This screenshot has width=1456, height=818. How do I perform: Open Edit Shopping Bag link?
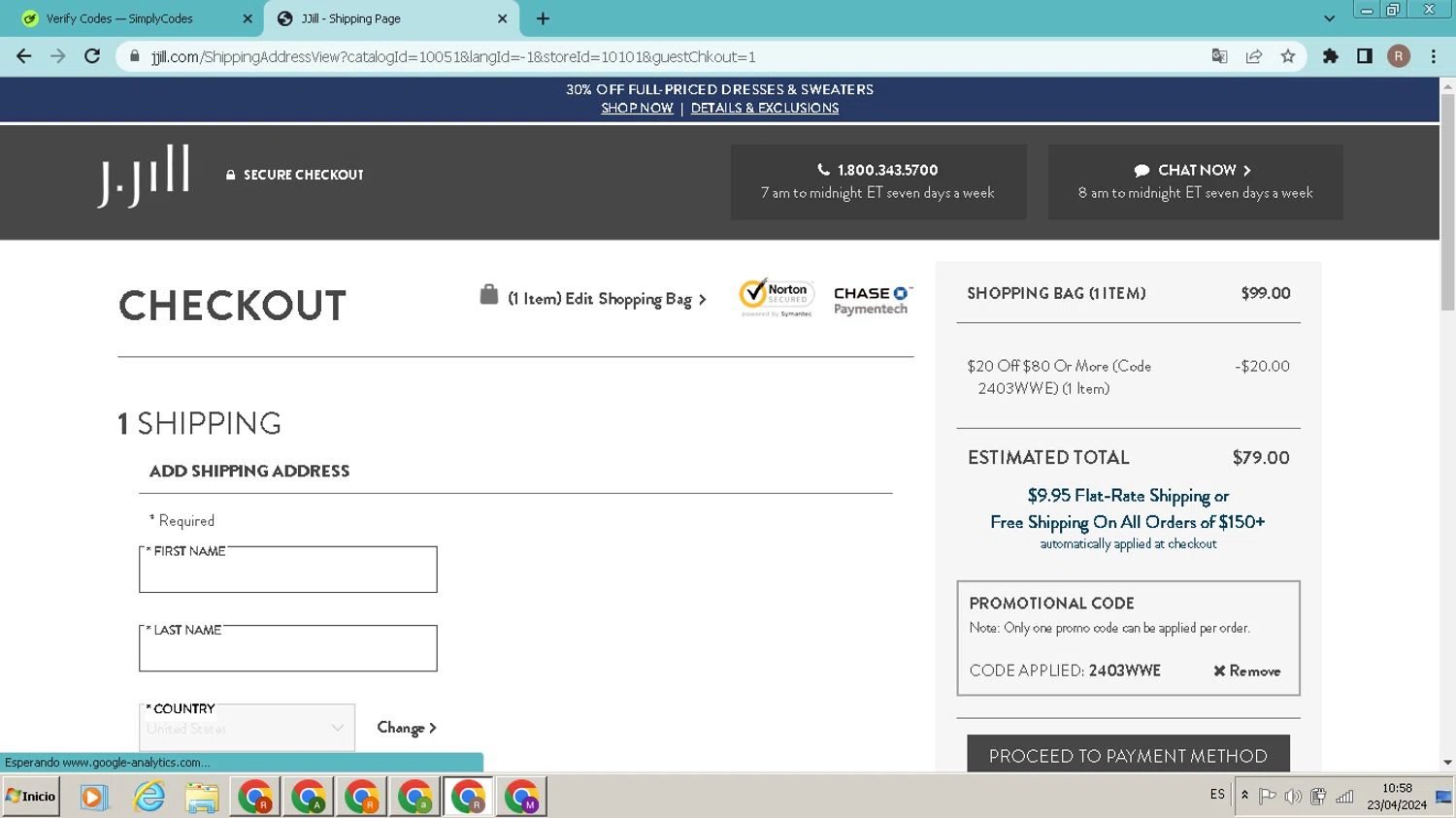tap(607, 299)
